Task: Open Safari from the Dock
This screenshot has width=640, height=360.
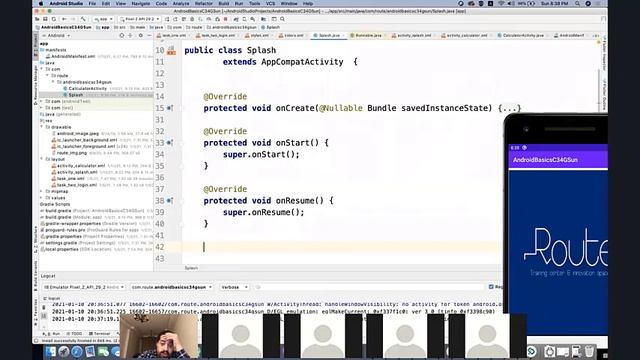Action: (x=77, y=351)
